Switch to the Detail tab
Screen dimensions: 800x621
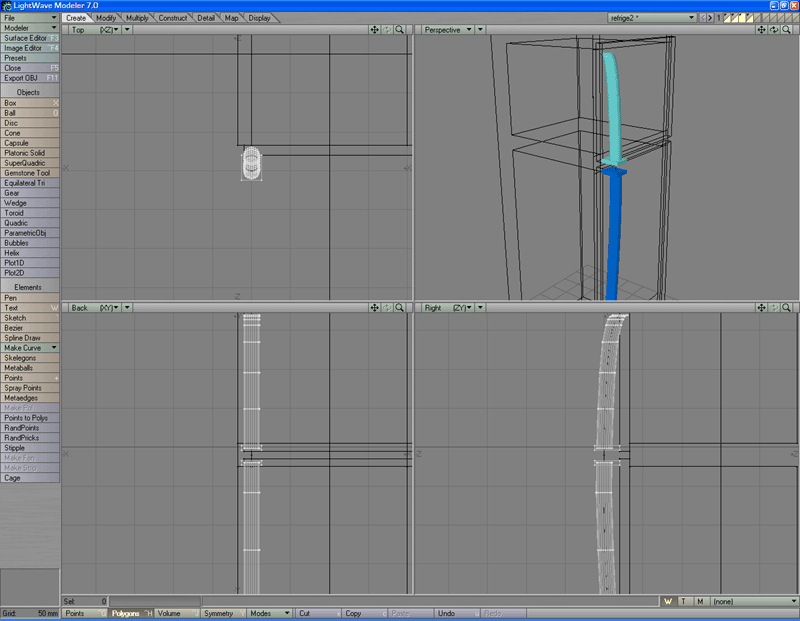pyautogui.click(x=206, y=18)
